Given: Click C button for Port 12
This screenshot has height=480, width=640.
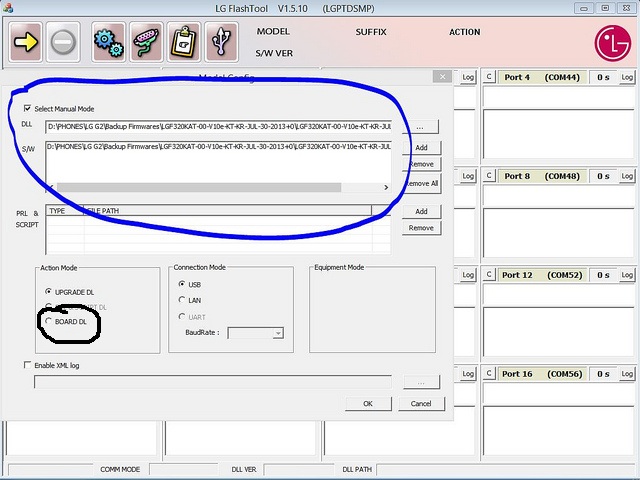Looking at the screenshot, I should [x=489, y=274].
